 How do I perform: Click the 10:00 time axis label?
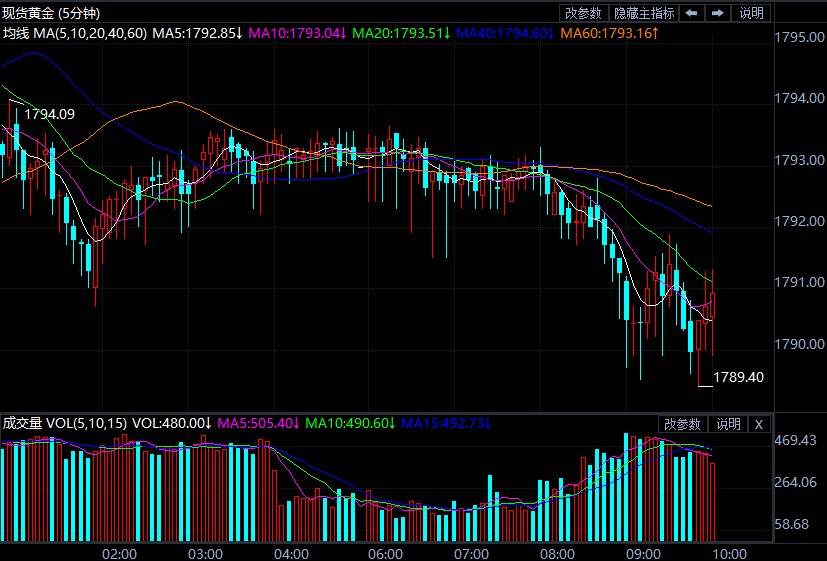(729, 554)
